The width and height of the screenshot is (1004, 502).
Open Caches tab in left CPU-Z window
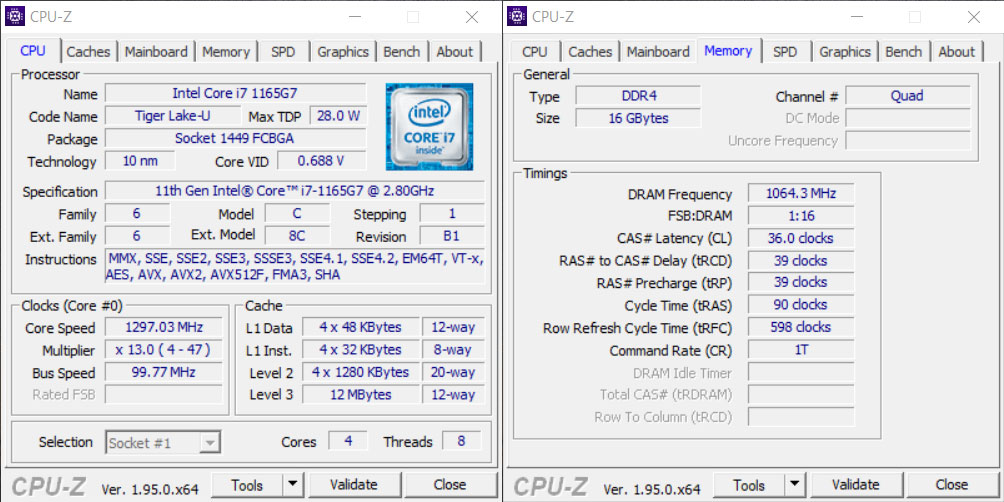point(88,52)
